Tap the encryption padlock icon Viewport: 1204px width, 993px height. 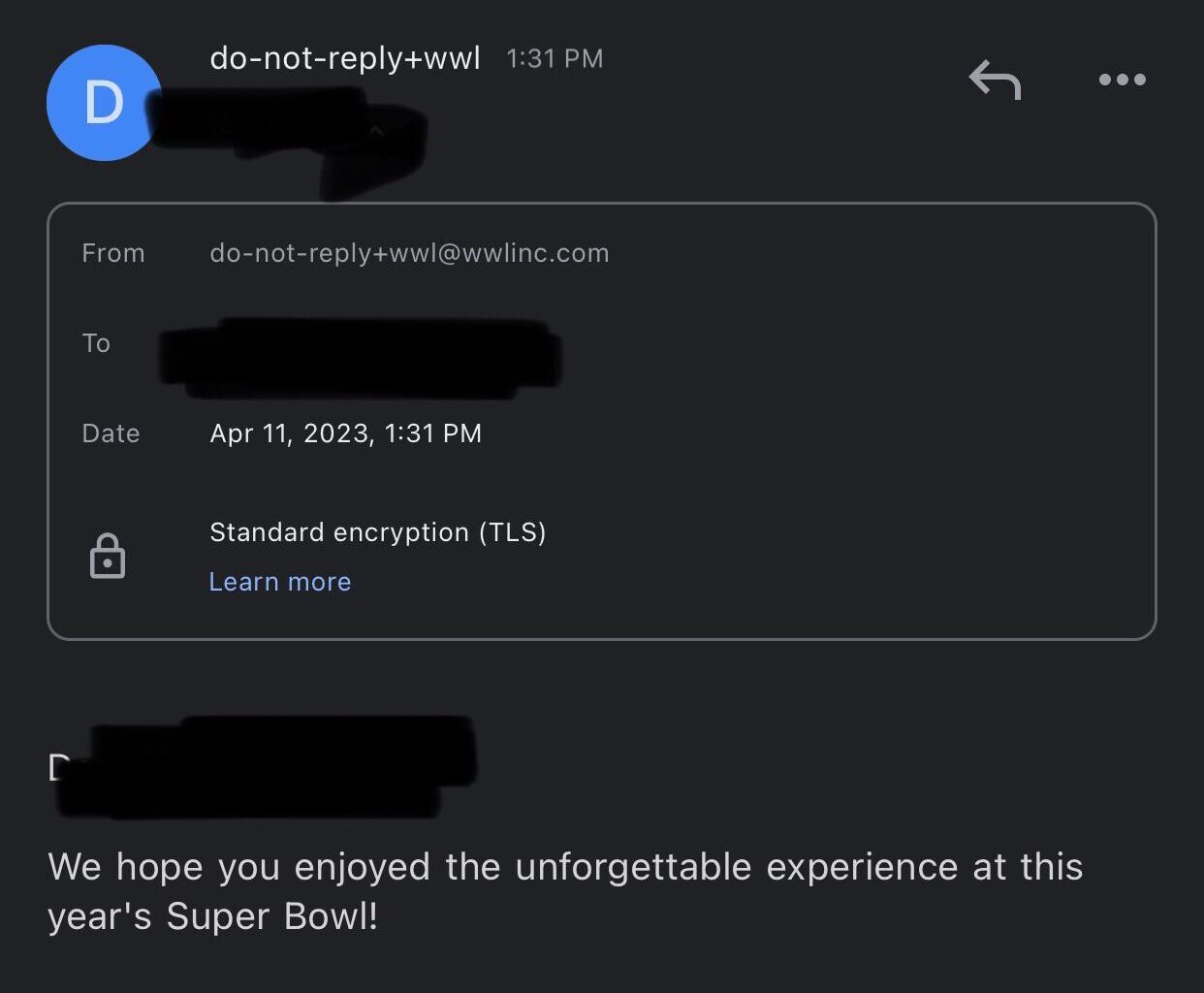(x=108, y=557)
